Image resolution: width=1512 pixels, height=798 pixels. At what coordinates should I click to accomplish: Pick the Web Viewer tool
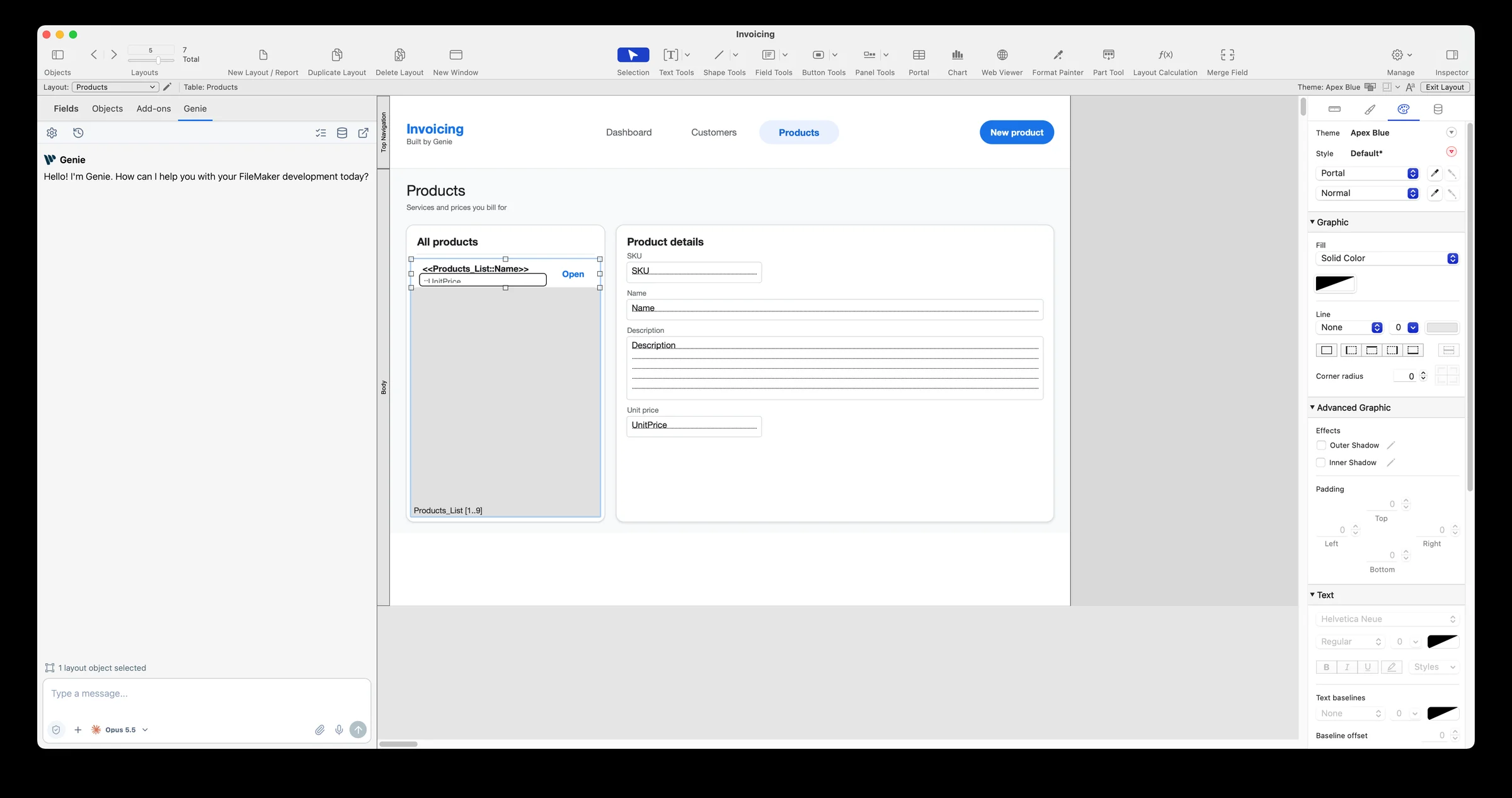[1002, 55]
